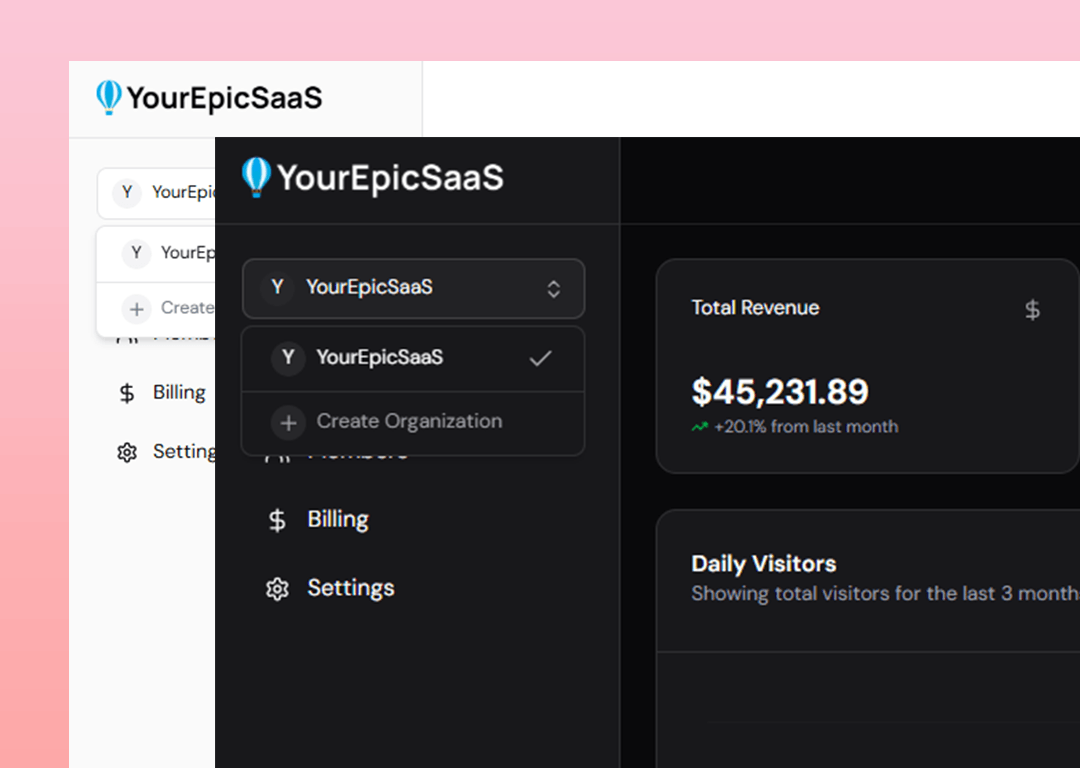Click the gear icon beside Settings in dark sidebar
The height and width of the screenshot is (768, 1080).
(277, 589)
